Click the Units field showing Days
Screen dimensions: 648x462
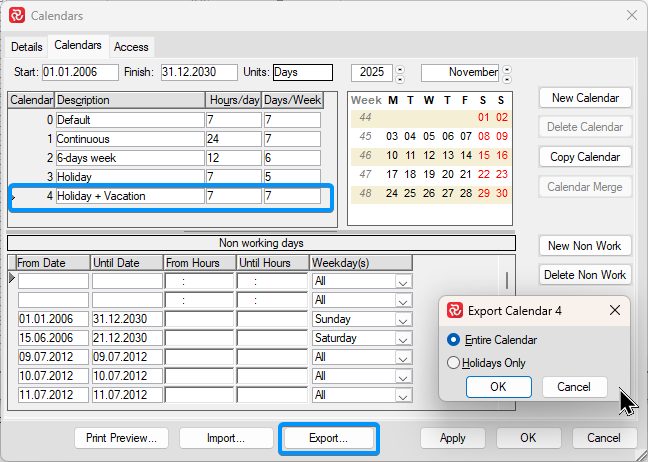[x=303, y=72]
